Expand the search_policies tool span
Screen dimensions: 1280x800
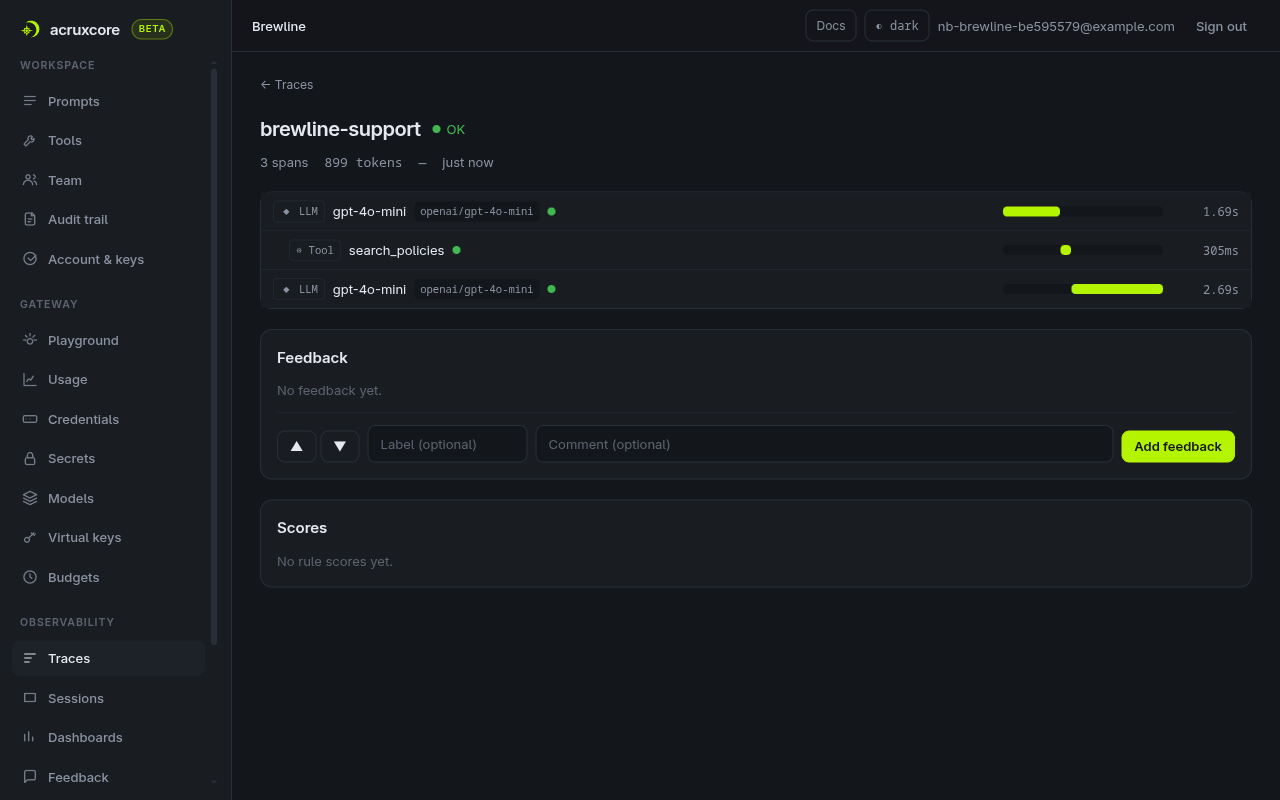756,250
